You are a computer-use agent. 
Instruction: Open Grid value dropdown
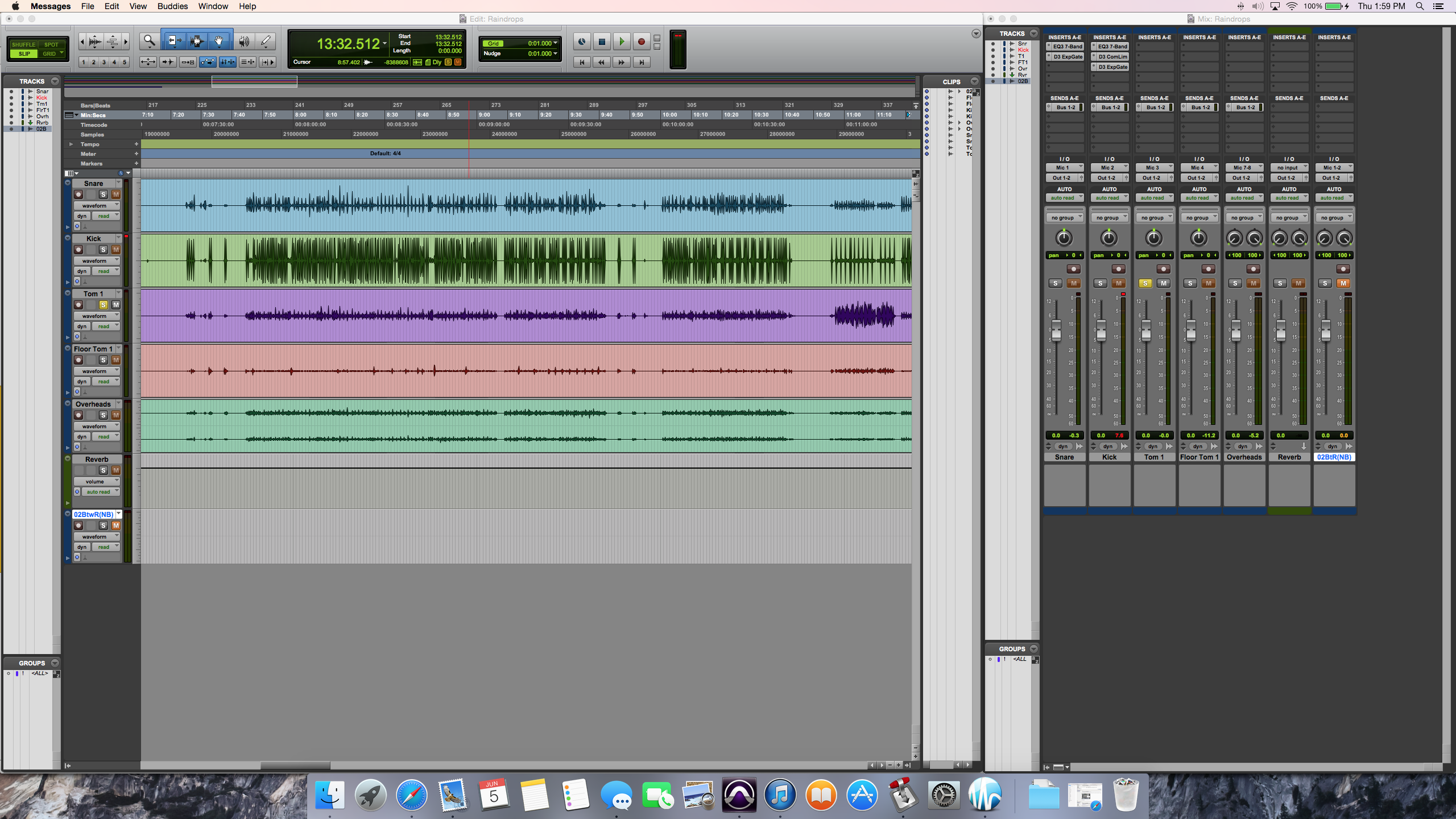(x=555, y=43)
